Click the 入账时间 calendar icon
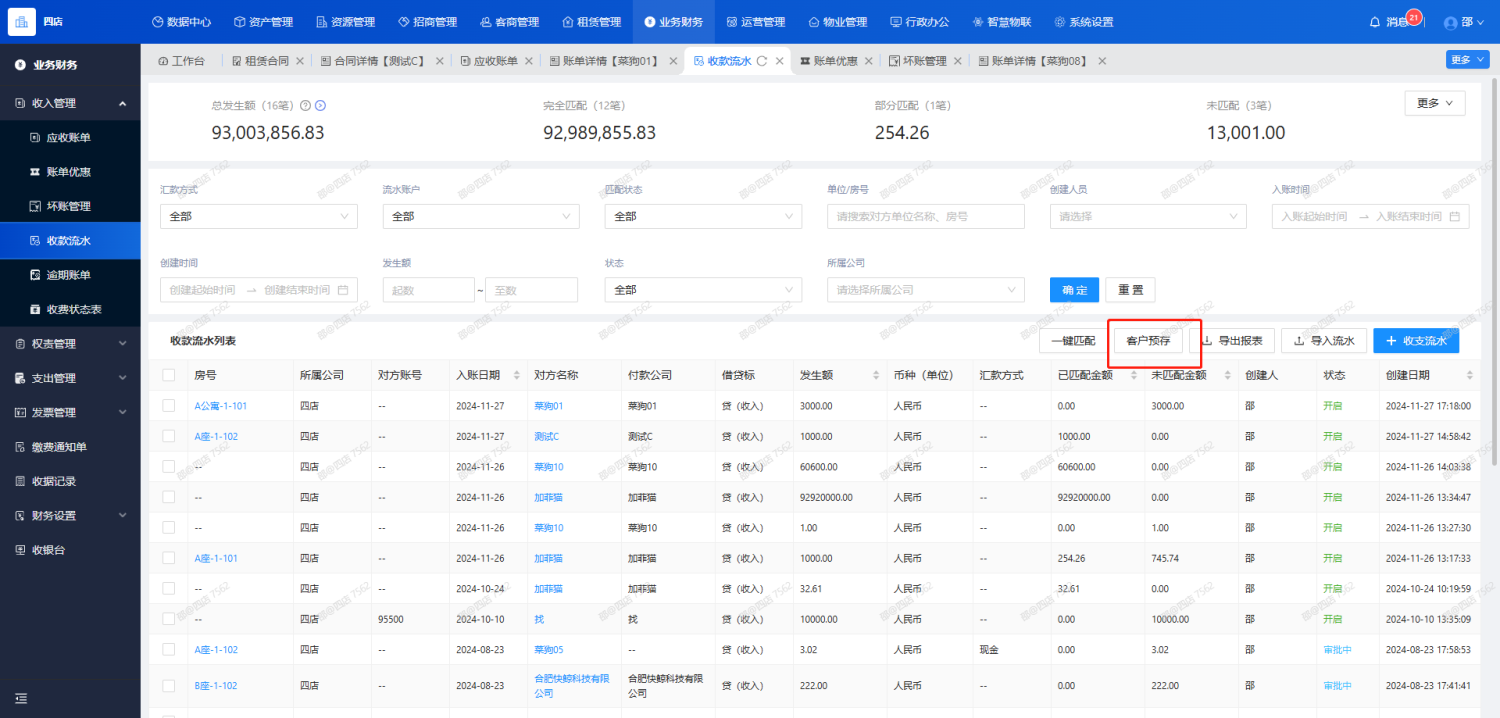1500x718 pixels. pyautogui.click(x=1455, y=216)
